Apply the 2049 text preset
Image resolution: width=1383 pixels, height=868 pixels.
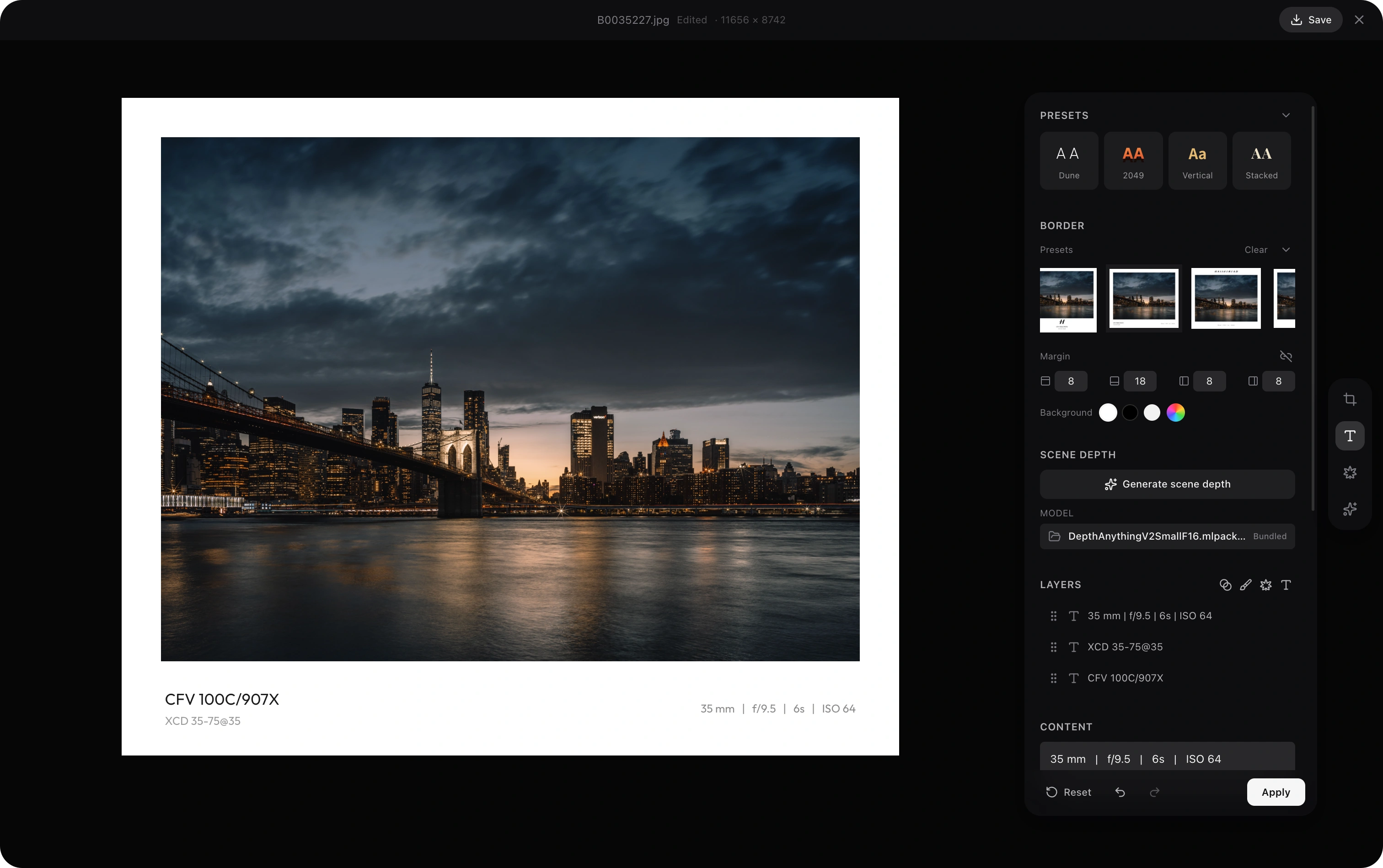pos(1133,161)
